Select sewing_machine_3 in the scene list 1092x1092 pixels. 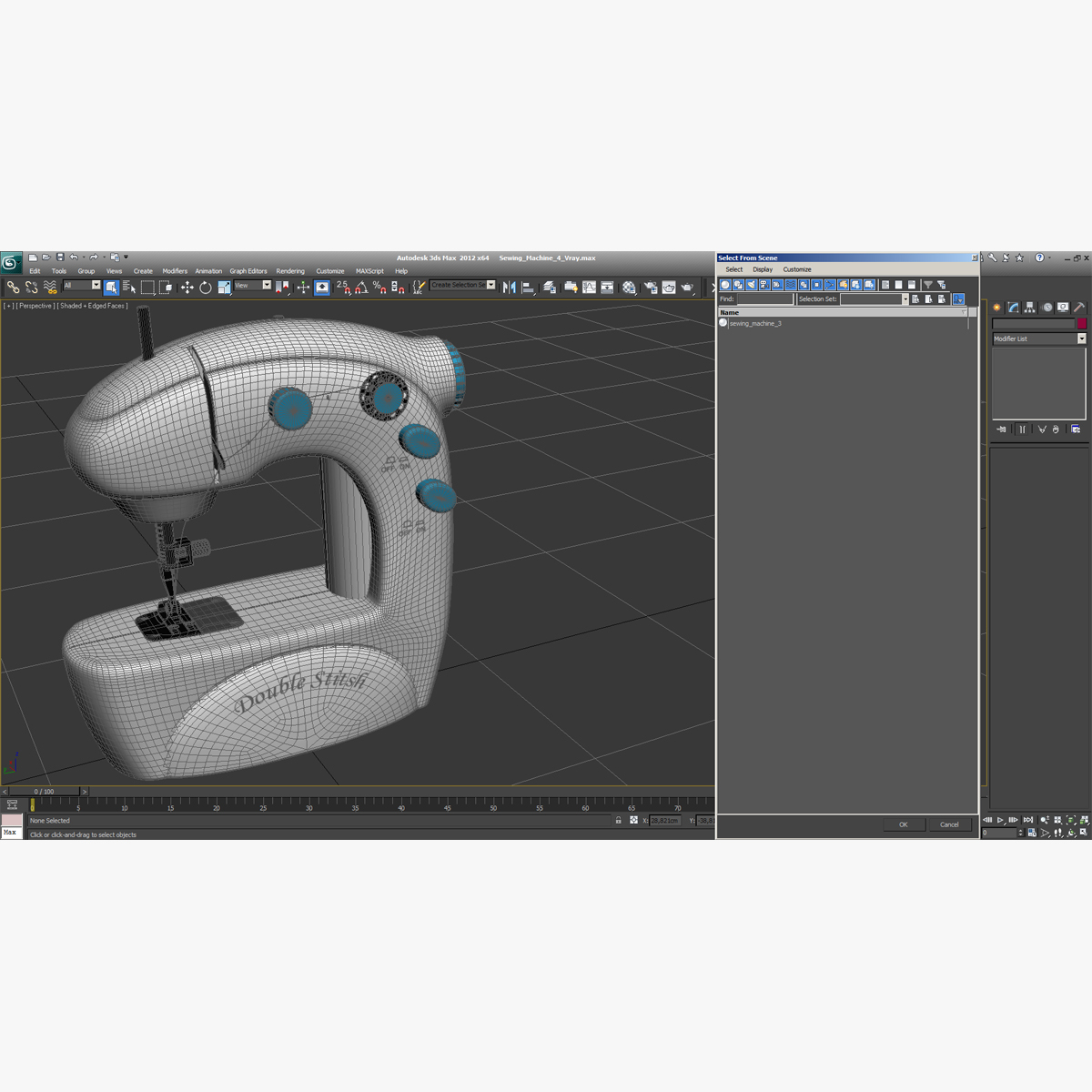click(x=753, y=322)
